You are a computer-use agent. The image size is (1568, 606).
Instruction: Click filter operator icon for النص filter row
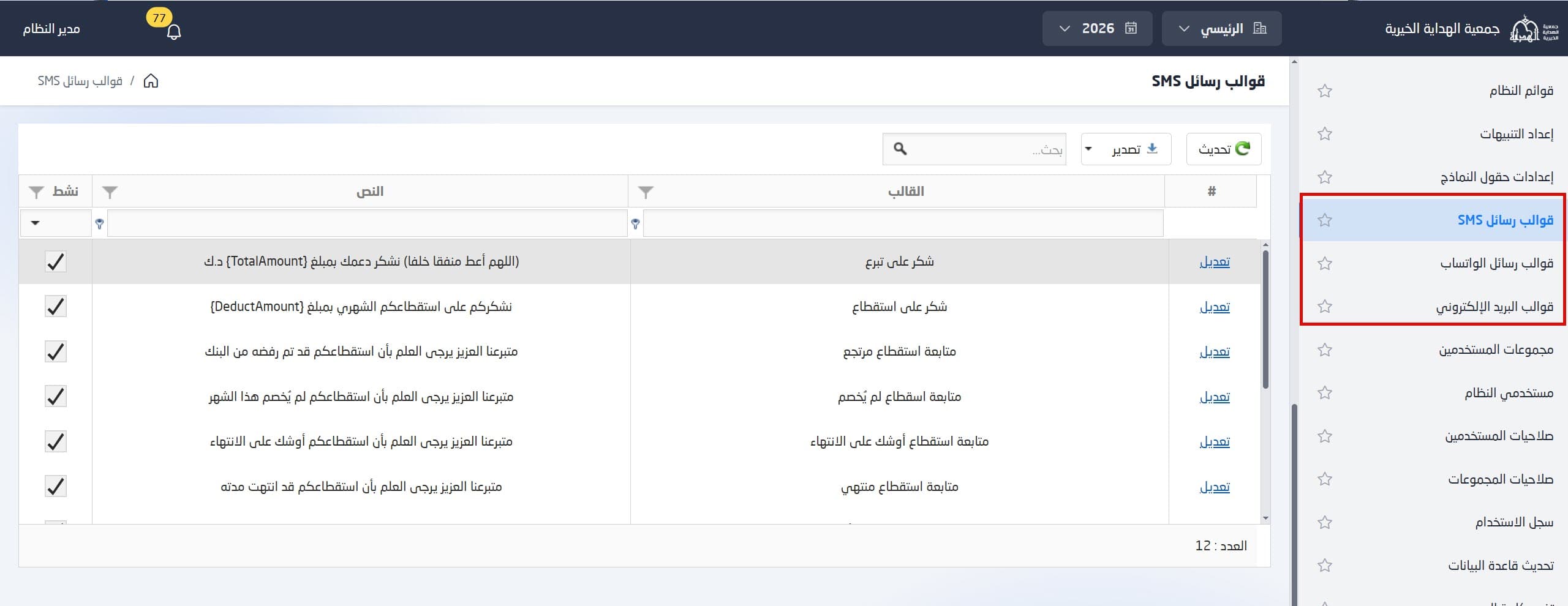(100, 224)
